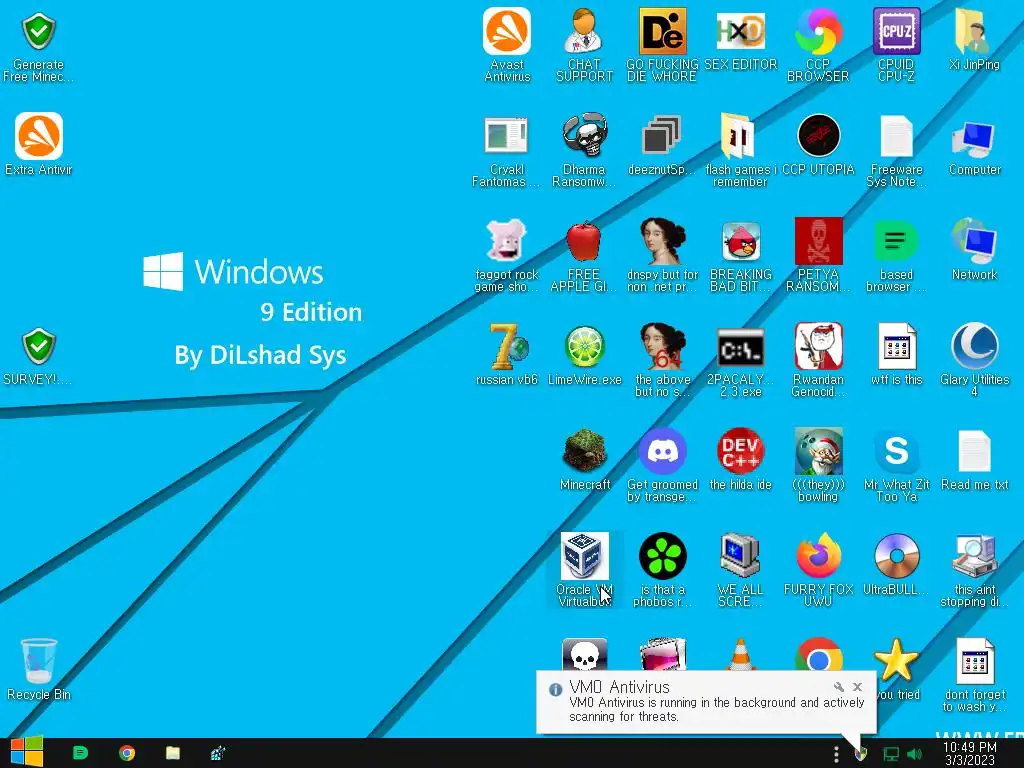Open the UltraBULL disc icon
This screenshot has height=768, width=1024.
[x=896, y=564]
